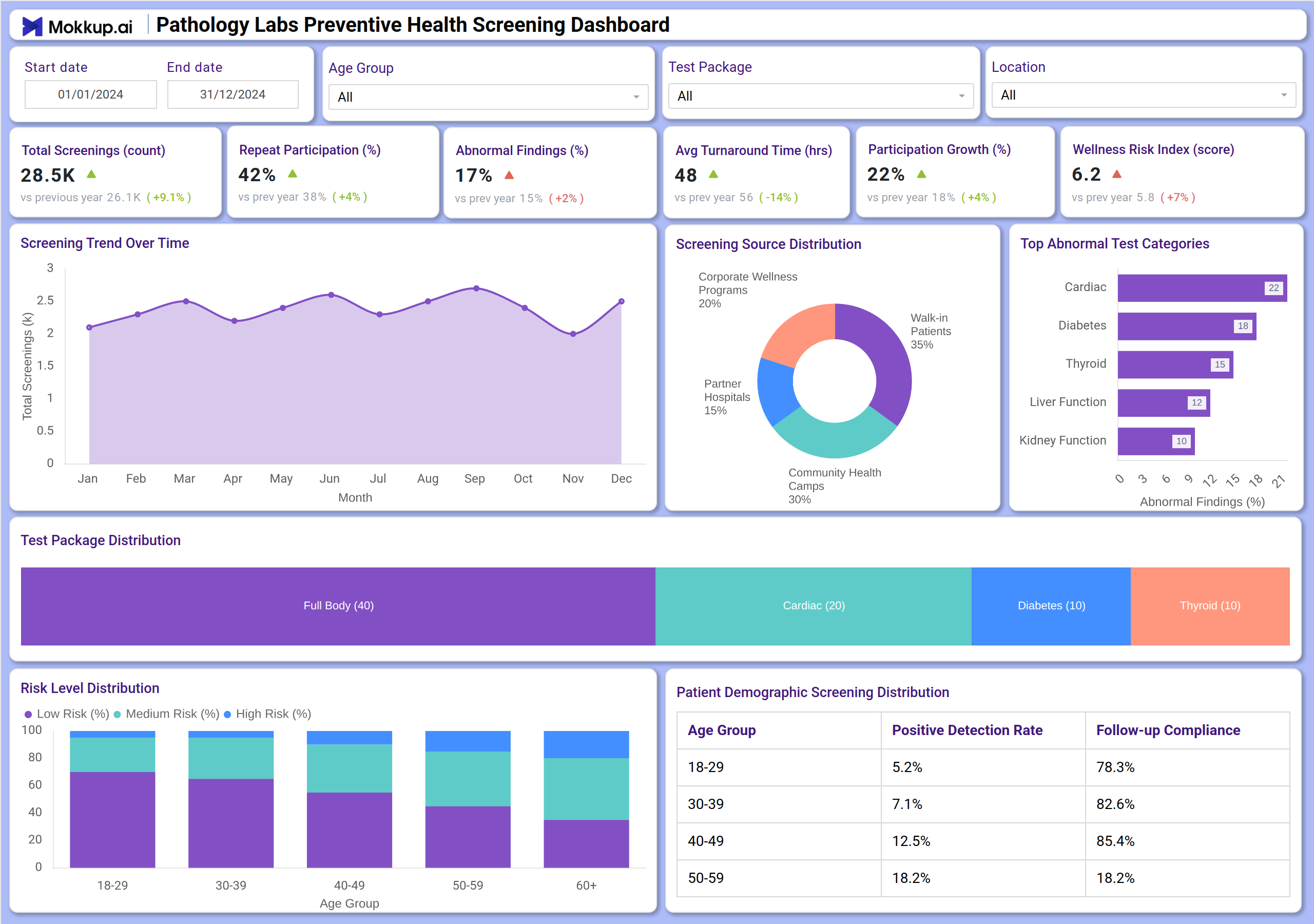Click the Kidney Function bar labeled 10
This screenshot has height=924, width=1314.
click(x=1156, y=441)
